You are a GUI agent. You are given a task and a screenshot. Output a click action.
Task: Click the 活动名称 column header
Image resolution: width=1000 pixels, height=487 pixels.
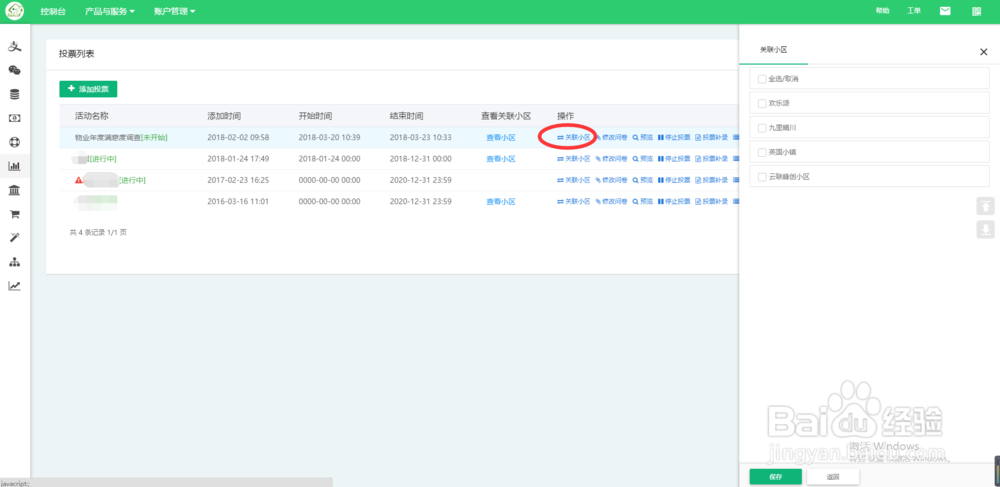91,116
